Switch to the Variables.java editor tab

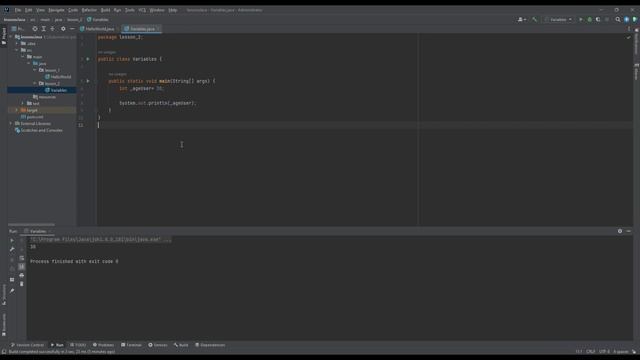[x=141, y=29]
